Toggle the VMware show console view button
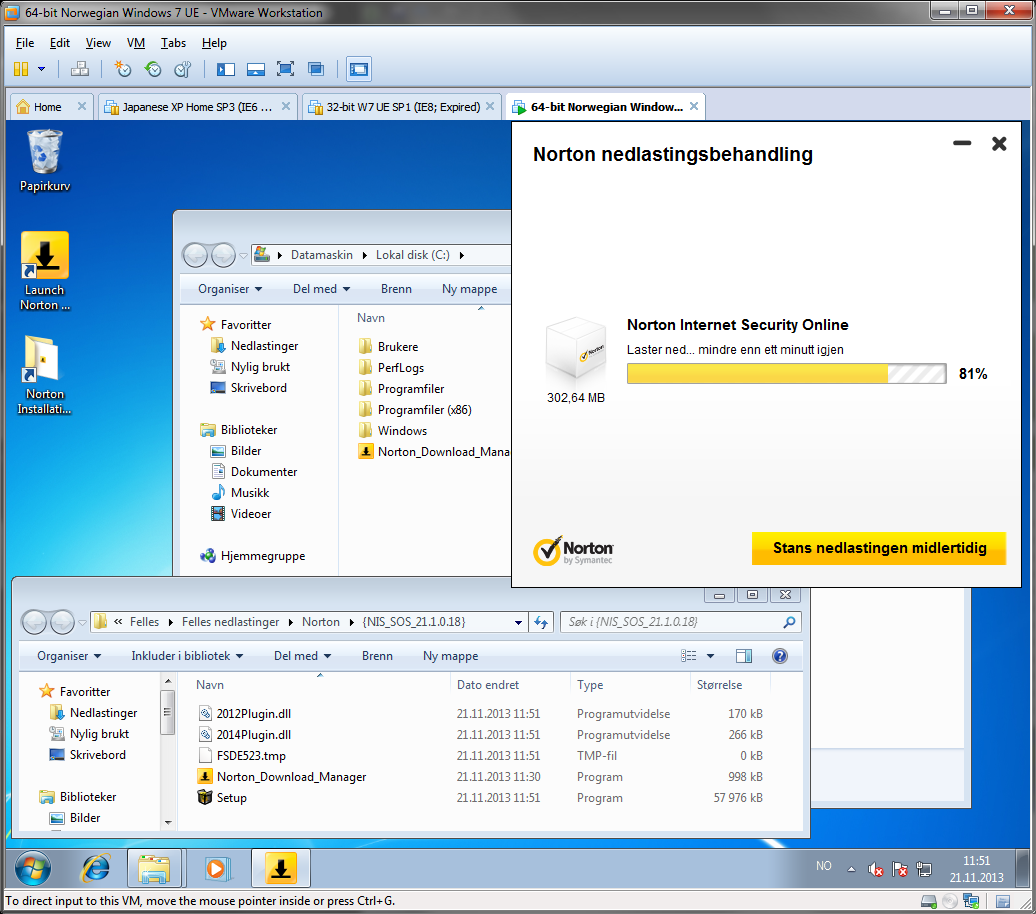 tap(359, 69)
